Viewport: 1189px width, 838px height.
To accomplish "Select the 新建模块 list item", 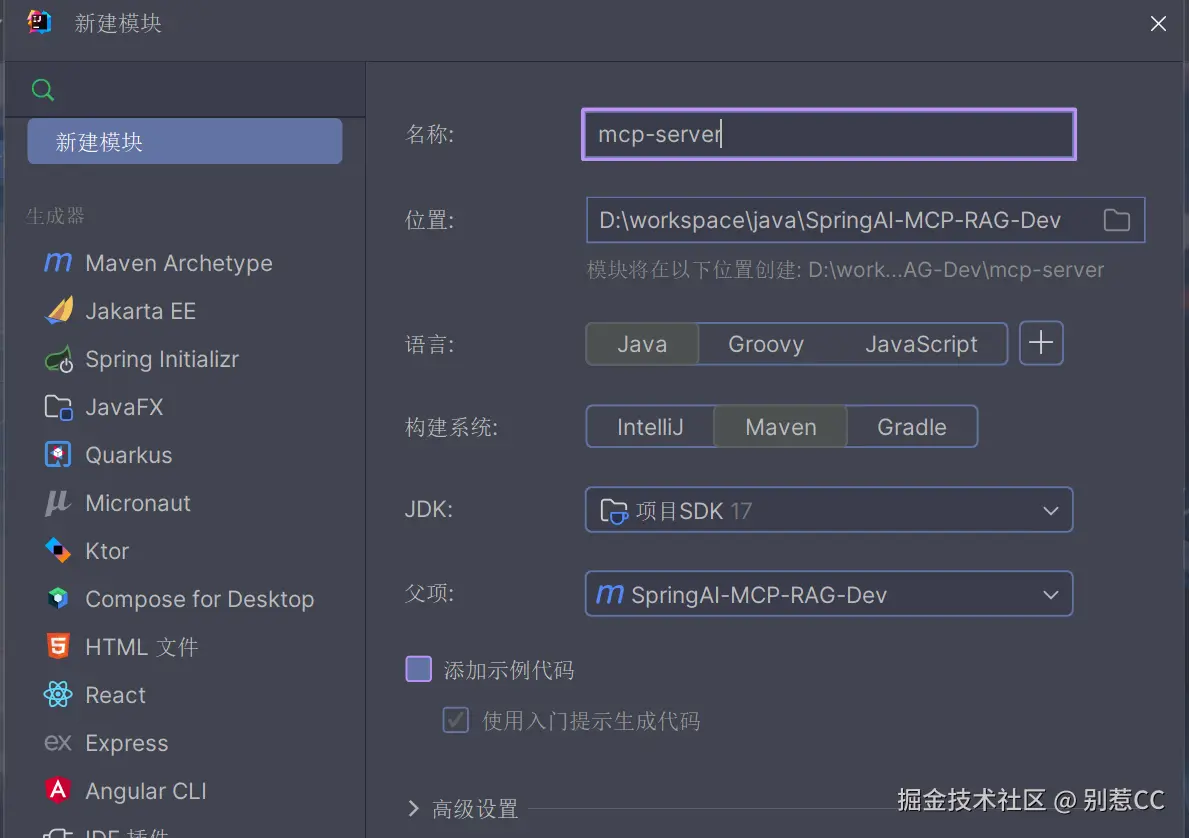I will [x=184, y=142].
